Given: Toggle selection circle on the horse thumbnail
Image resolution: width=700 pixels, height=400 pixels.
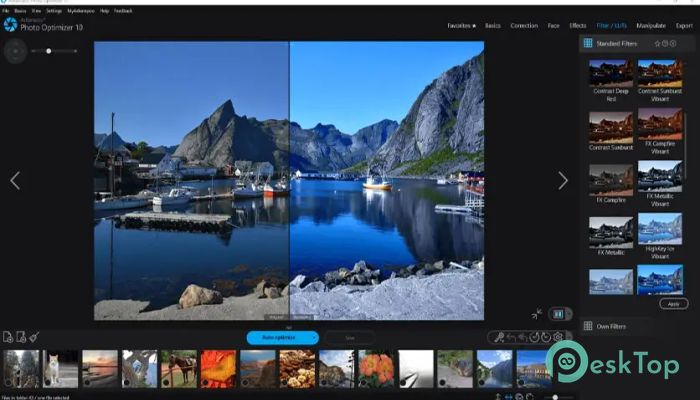Looking at the screenshot, I should point(166,383).
